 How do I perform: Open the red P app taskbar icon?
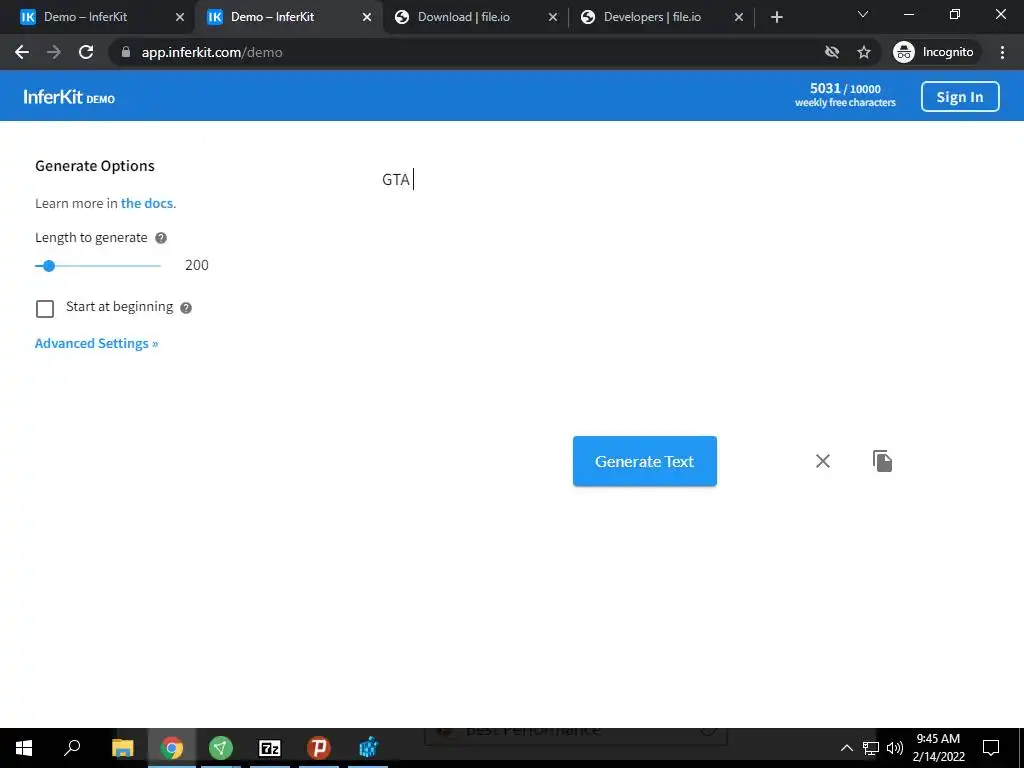(319, 748)
